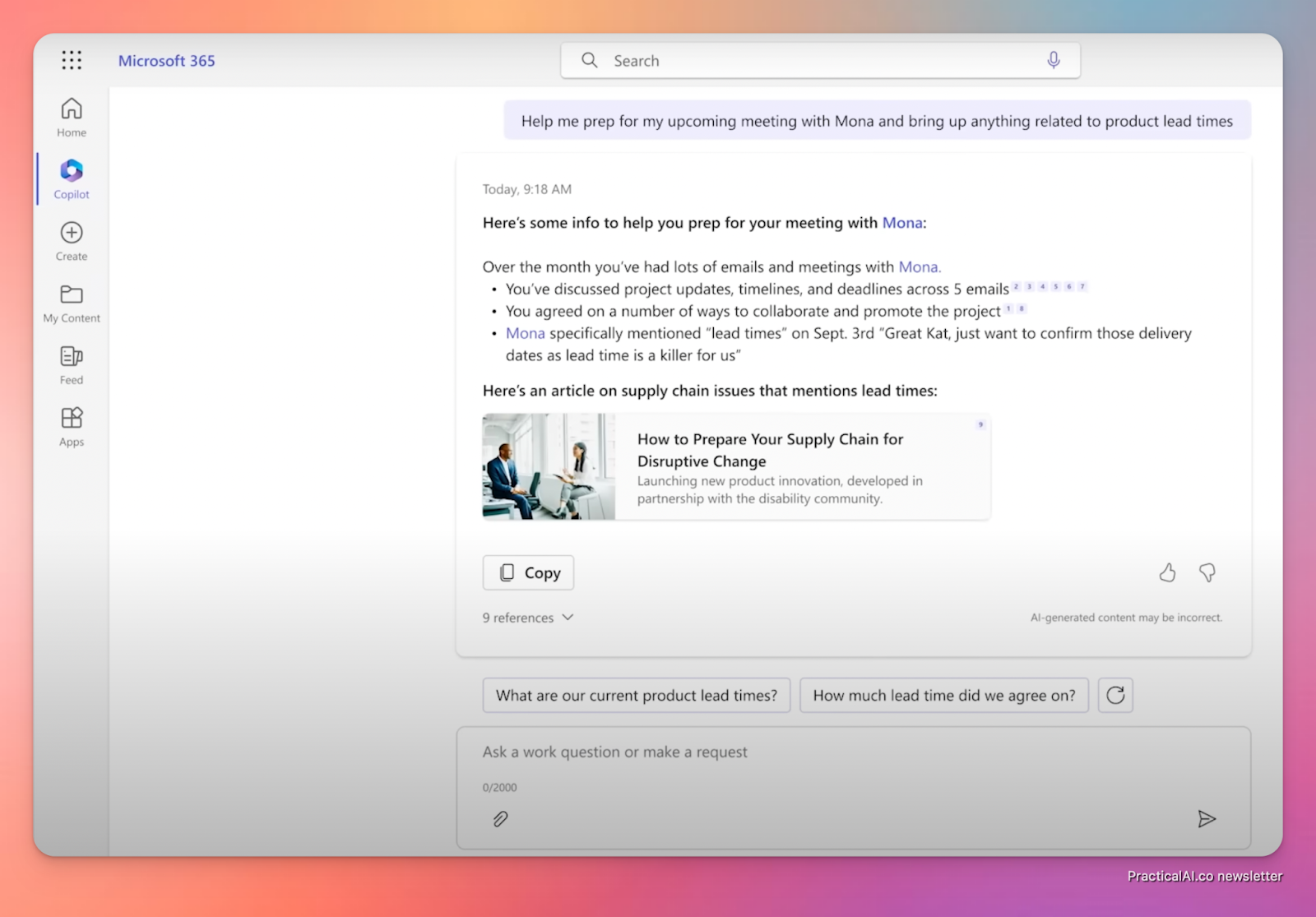Give a thumbs up to the response
1316x917 pixels.
(1167, 572)
